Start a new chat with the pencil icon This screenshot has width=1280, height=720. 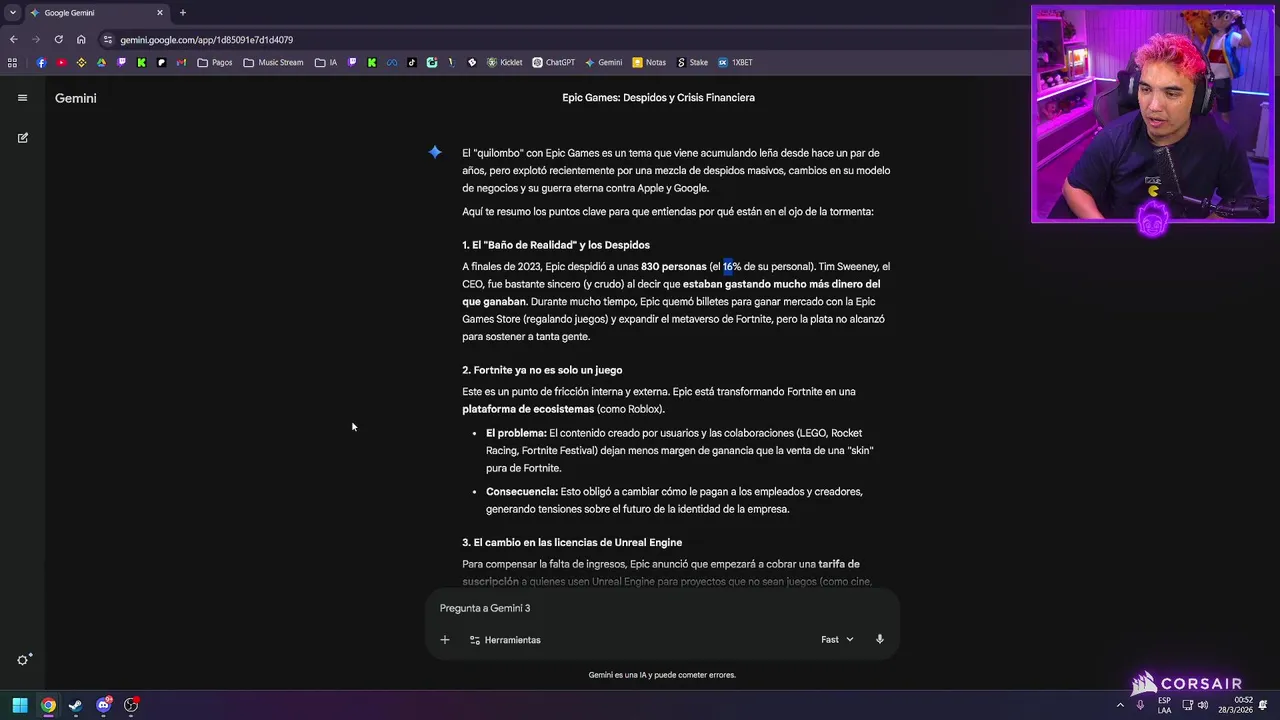pos(22,138)
